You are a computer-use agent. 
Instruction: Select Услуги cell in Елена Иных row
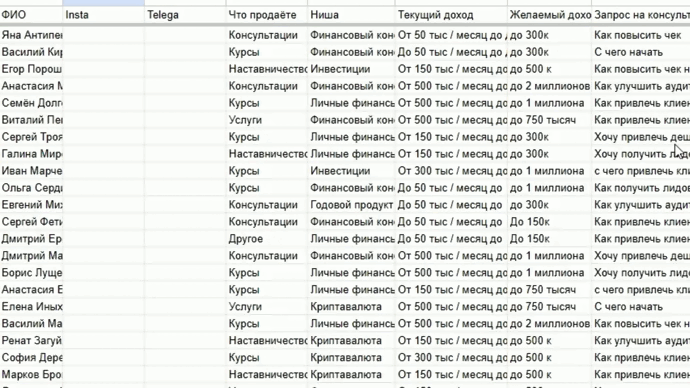(267, 307)
